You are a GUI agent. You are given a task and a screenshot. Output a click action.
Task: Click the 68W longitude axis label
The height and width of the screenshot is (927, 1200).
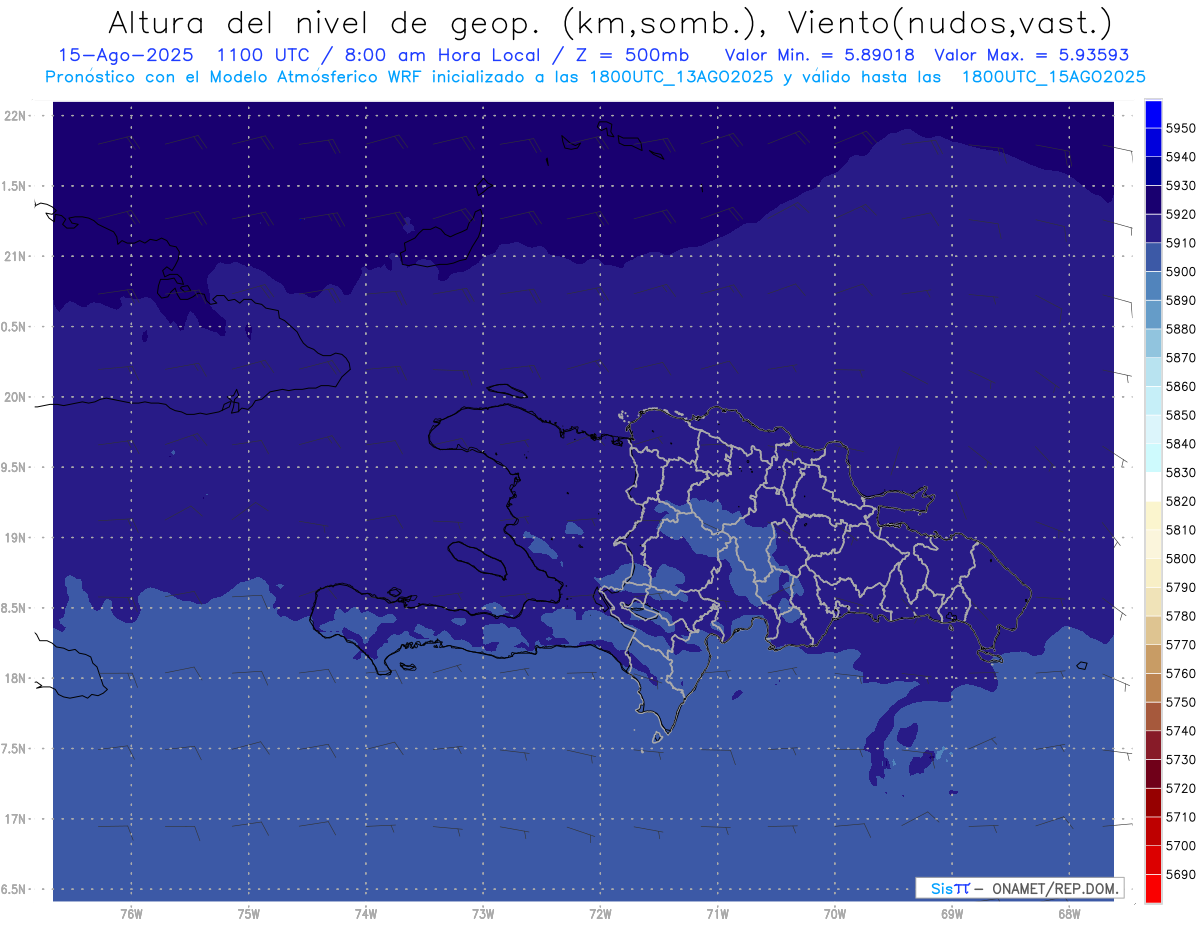(1068, 914)
